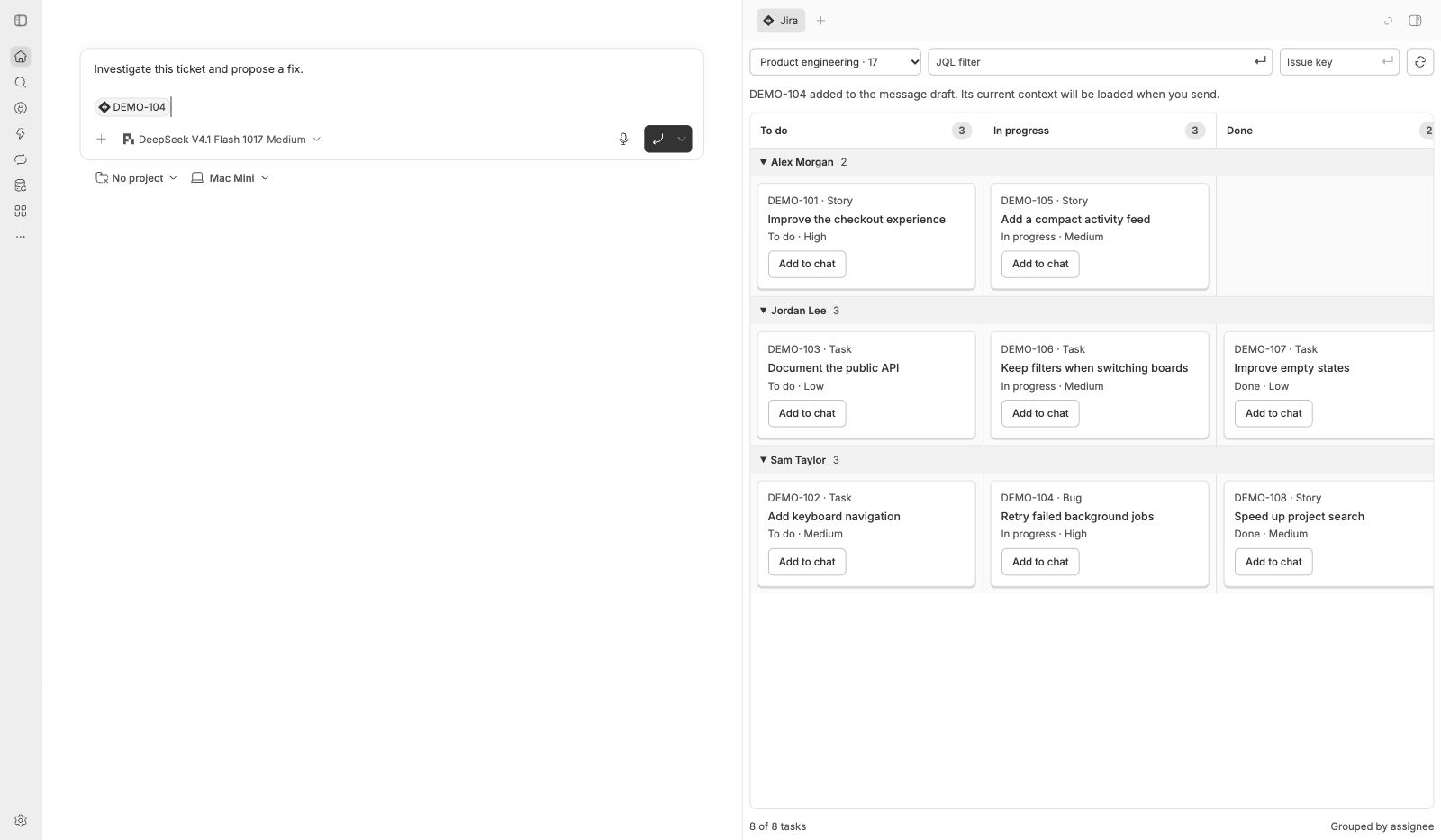Open the chat loop sidebar icon
The image size is (1441, 840).
coord(21,159)
